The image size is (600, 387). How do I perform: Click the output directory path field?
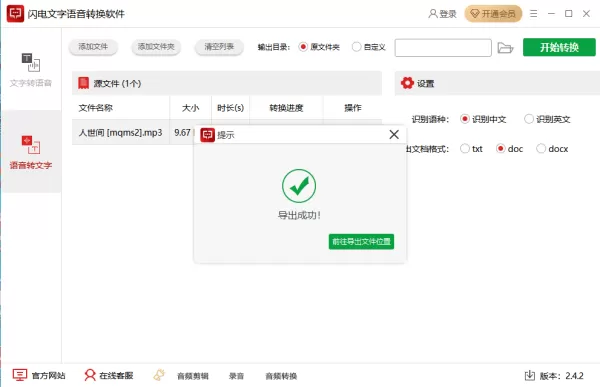[x=443, y=47]
